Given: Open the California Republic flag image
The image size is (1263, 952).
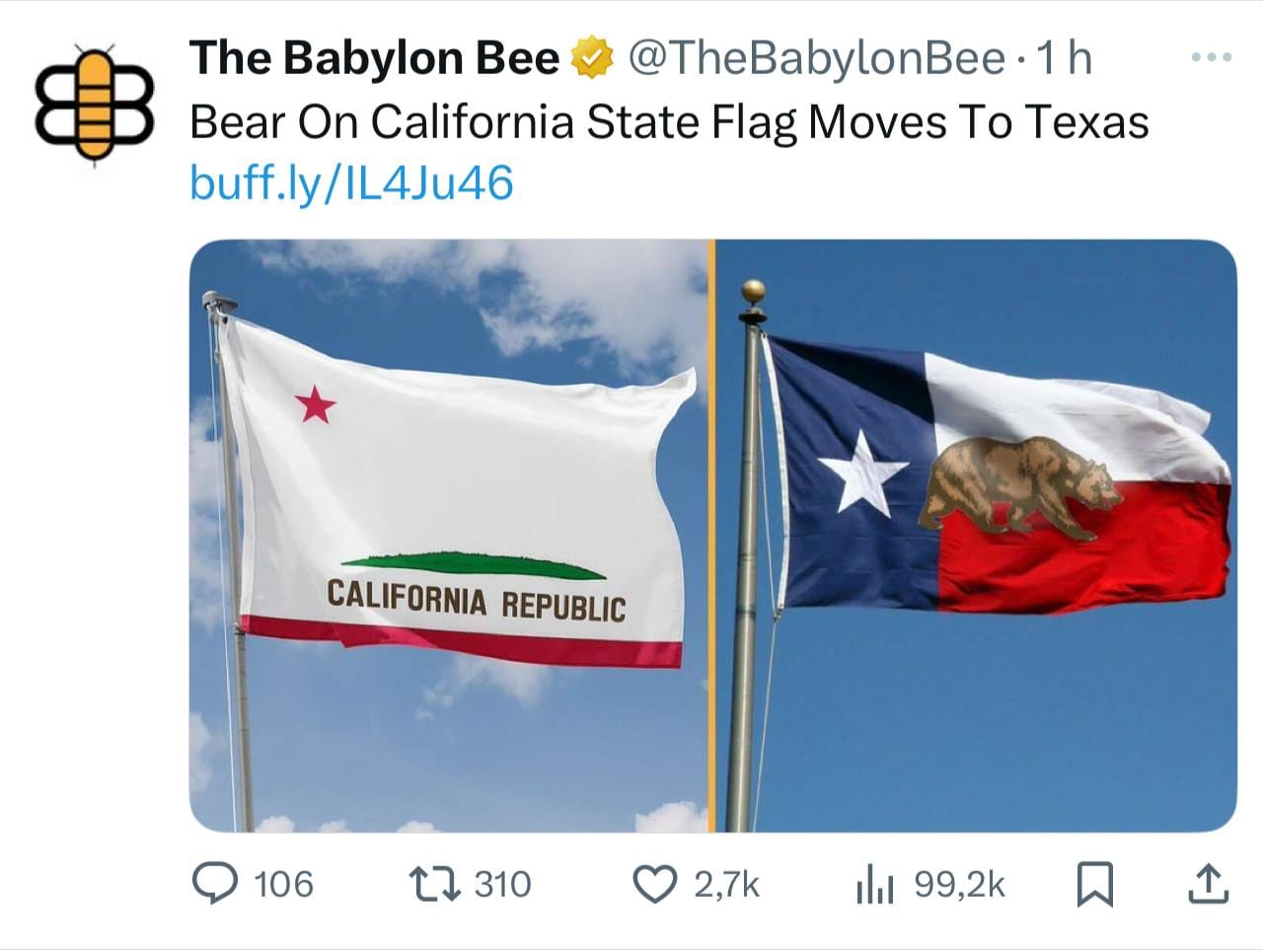Looking at the screenshot, I should (x=449, y=536).
